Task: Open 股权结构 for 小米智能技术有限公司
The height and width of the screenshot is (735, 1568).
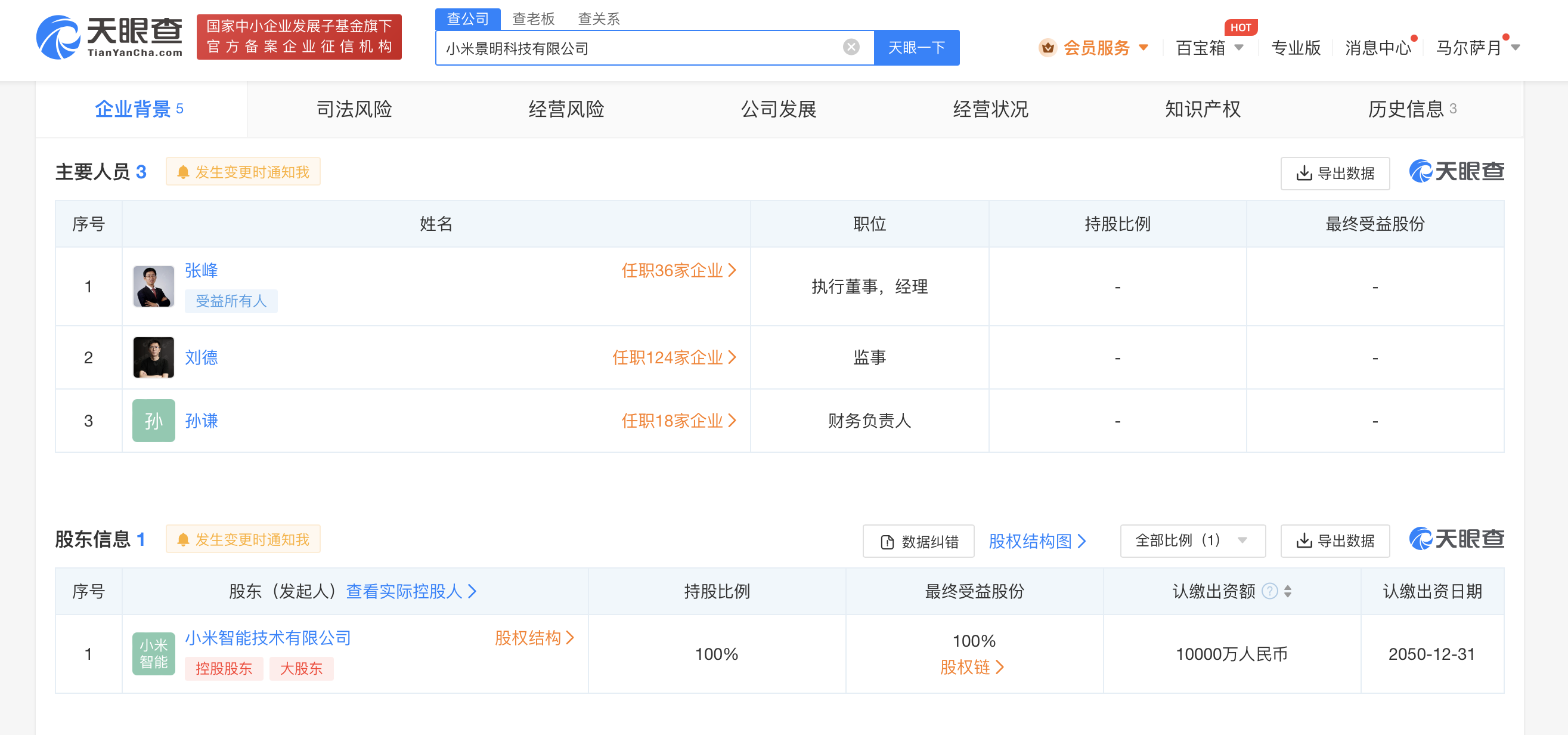Action: pyautogui.click(x=534, y=638)
